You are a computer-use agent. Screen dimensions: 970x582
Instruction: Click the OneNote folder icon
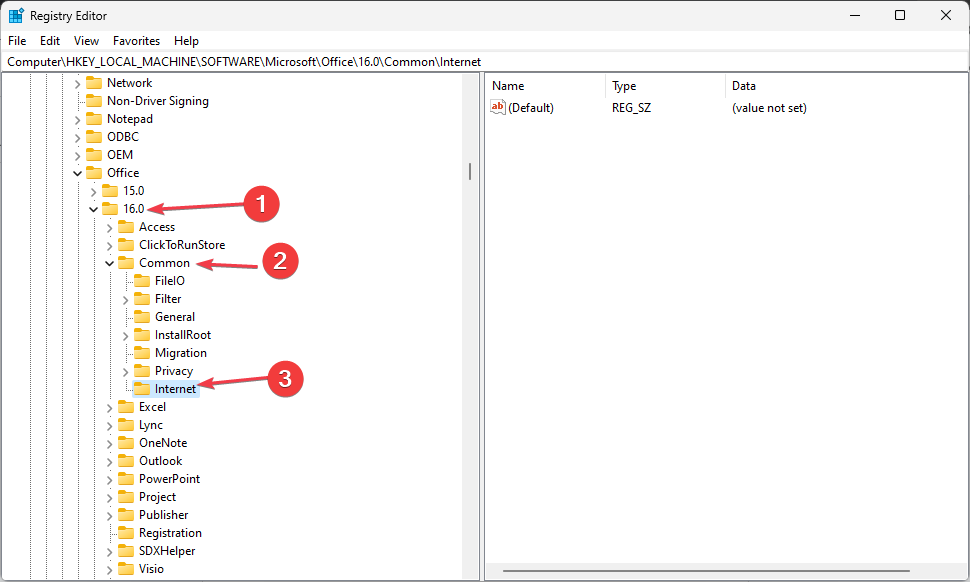pyautogui.click(x=126, y=443)
